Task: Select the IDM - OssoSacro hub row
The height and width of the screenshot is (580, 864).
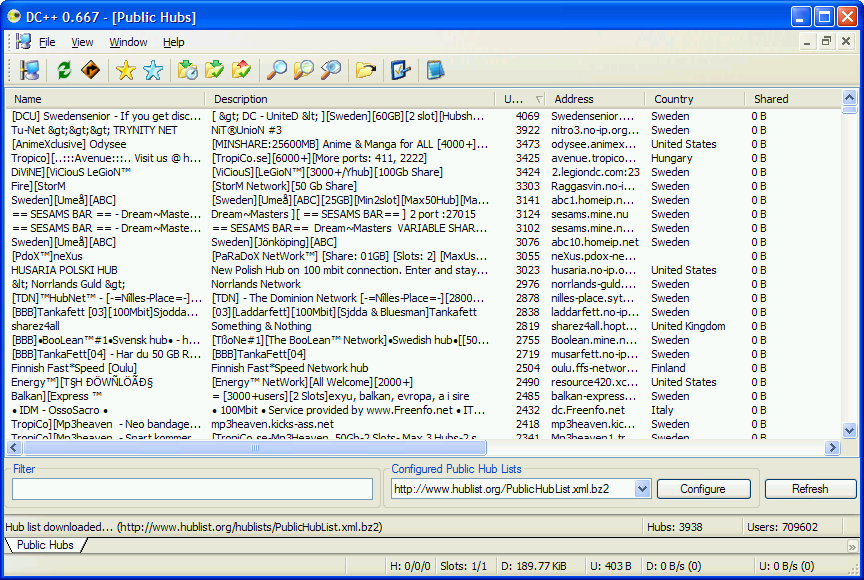Action: click(424, 410)
